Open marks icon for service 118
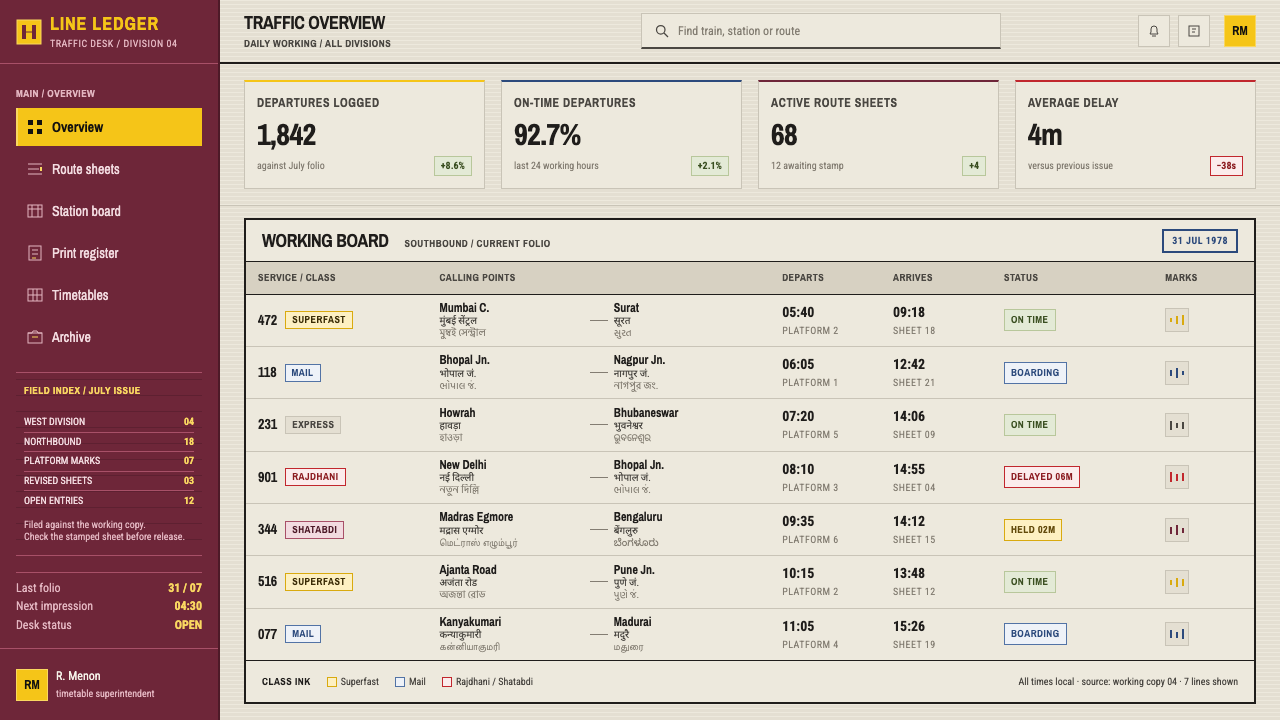The height and width of the screenshot is (720, 1280). pos(1177,373)
